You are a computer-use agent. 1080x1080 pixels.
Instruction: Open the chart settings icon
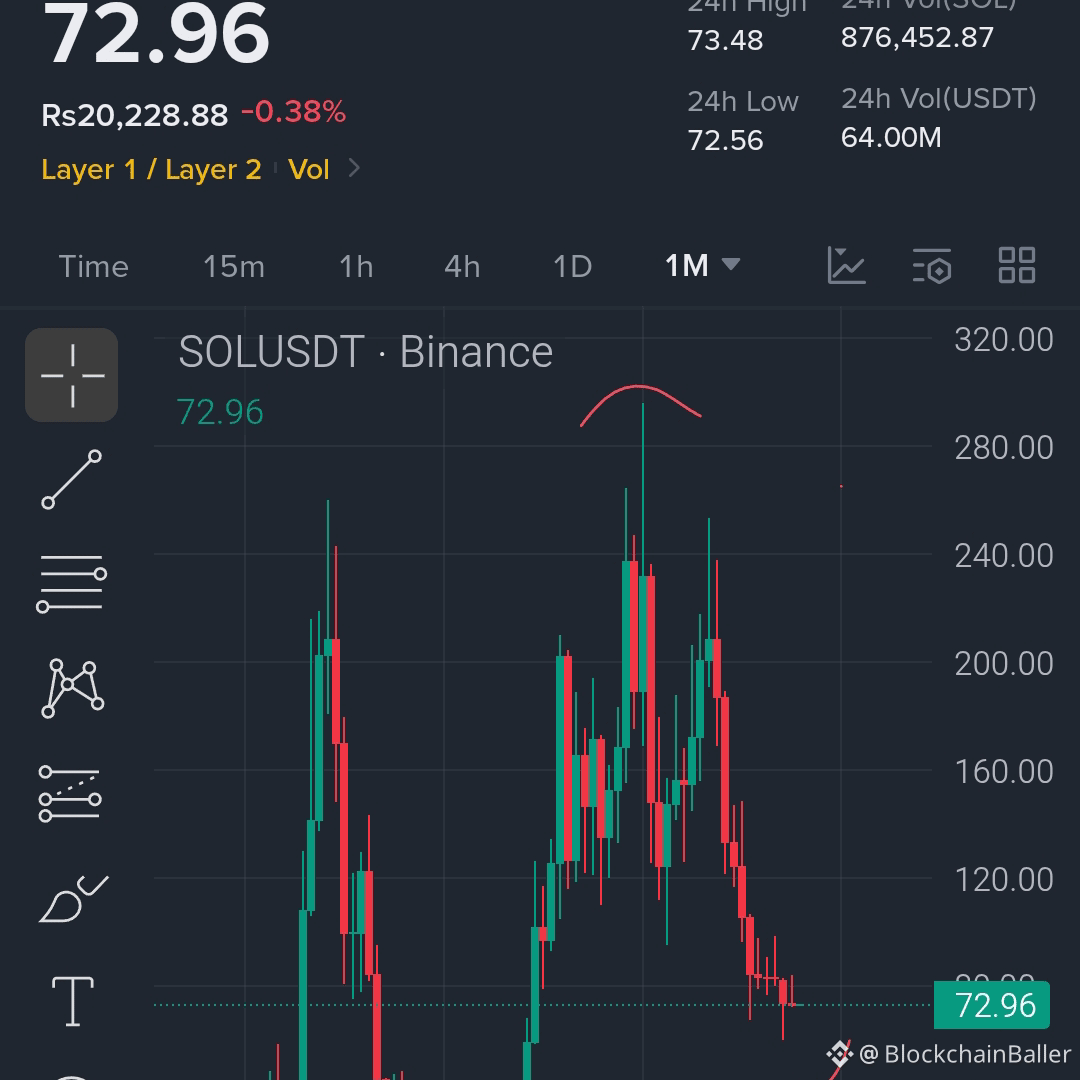[932, 265]
